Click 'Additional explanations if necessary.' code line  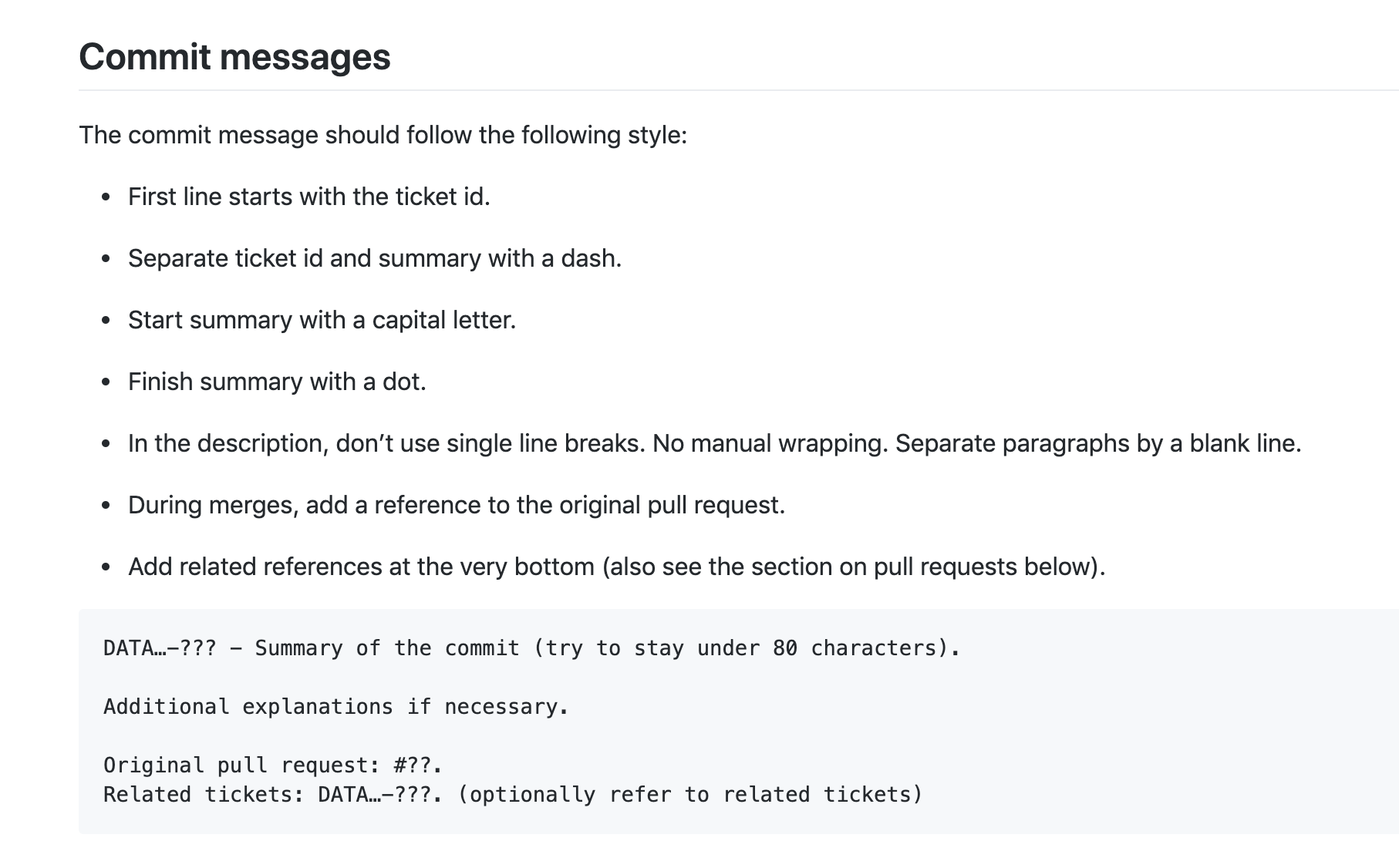[336, 707]
